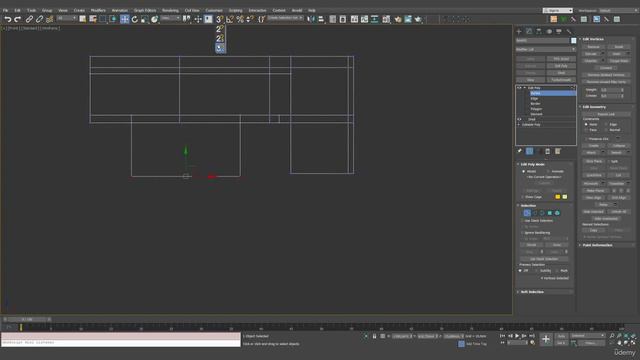Open Select by Name dialog icon
Image resolution: width=640 pixels, height=360 pixels.
(x=93, y=19)
